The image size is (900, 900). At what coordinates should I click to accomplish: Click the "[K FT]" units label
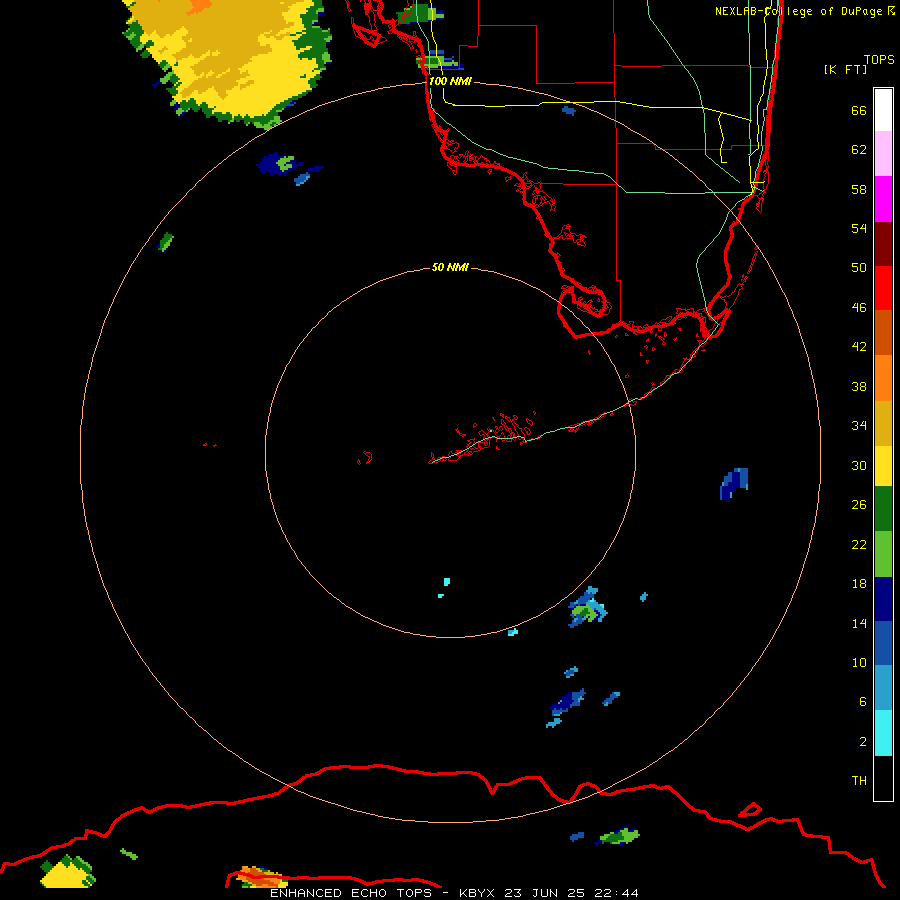845,69
